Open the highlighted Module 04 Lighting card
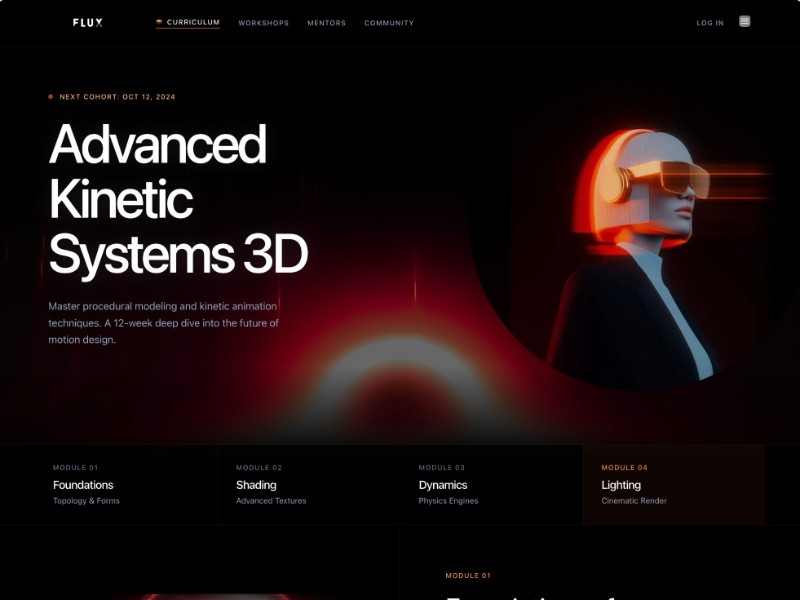This screenshot has height=600, width=800. 672,483
